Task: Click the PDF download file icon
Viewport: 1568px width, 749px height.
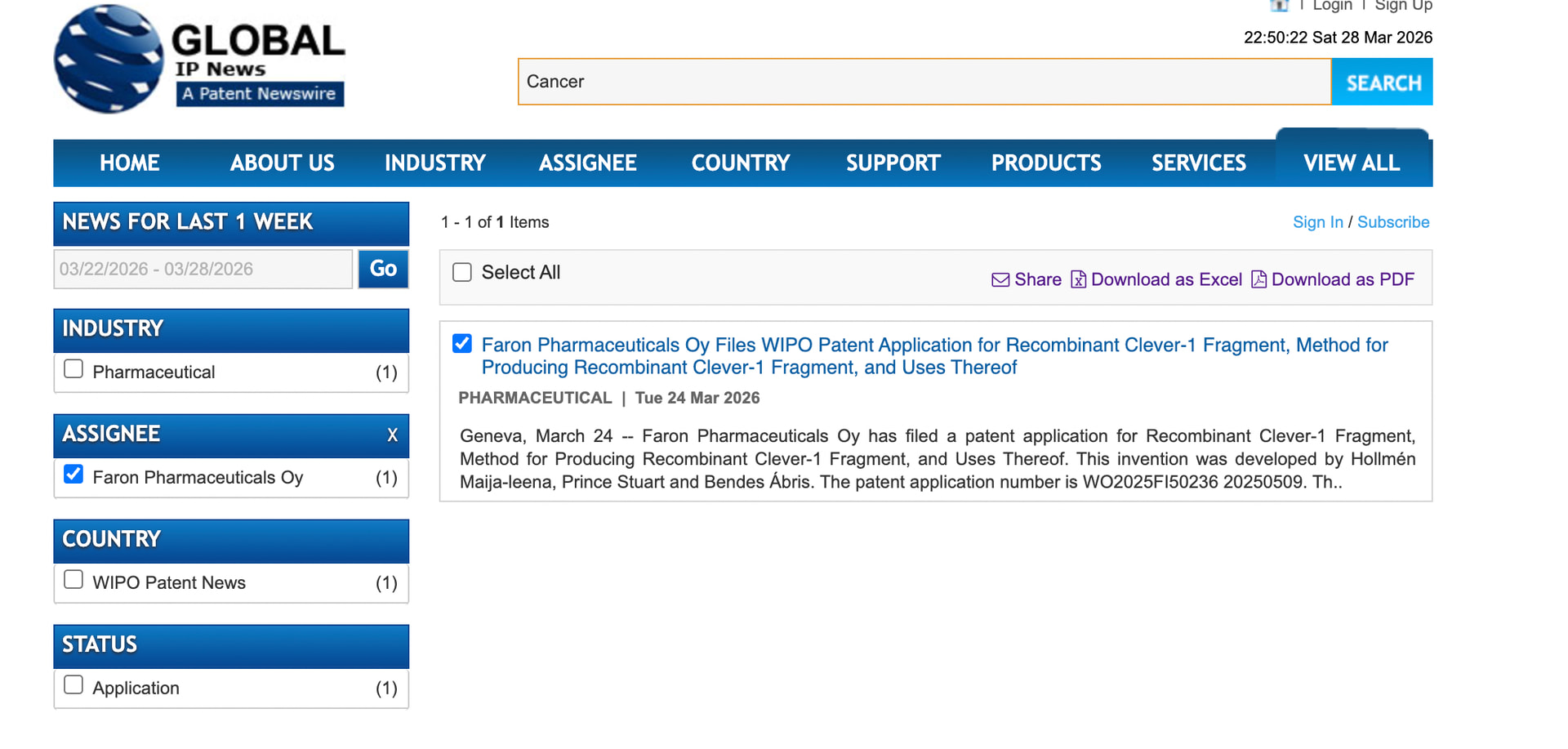Action: pyautogui.click(x=1258, y=280)
